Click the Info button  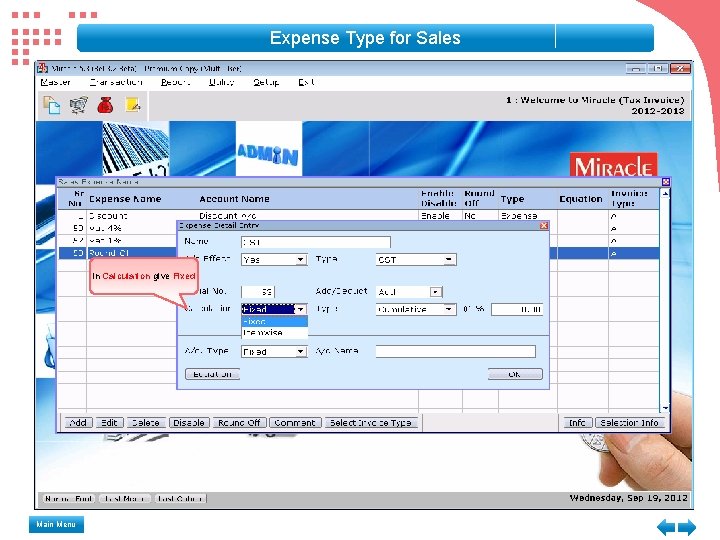577,422
